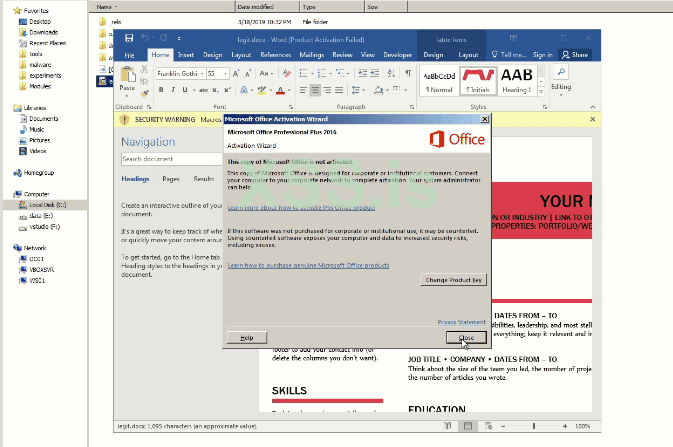
Task: Open the Franklin Gothic font name dropdown
Action: point(202,74)
